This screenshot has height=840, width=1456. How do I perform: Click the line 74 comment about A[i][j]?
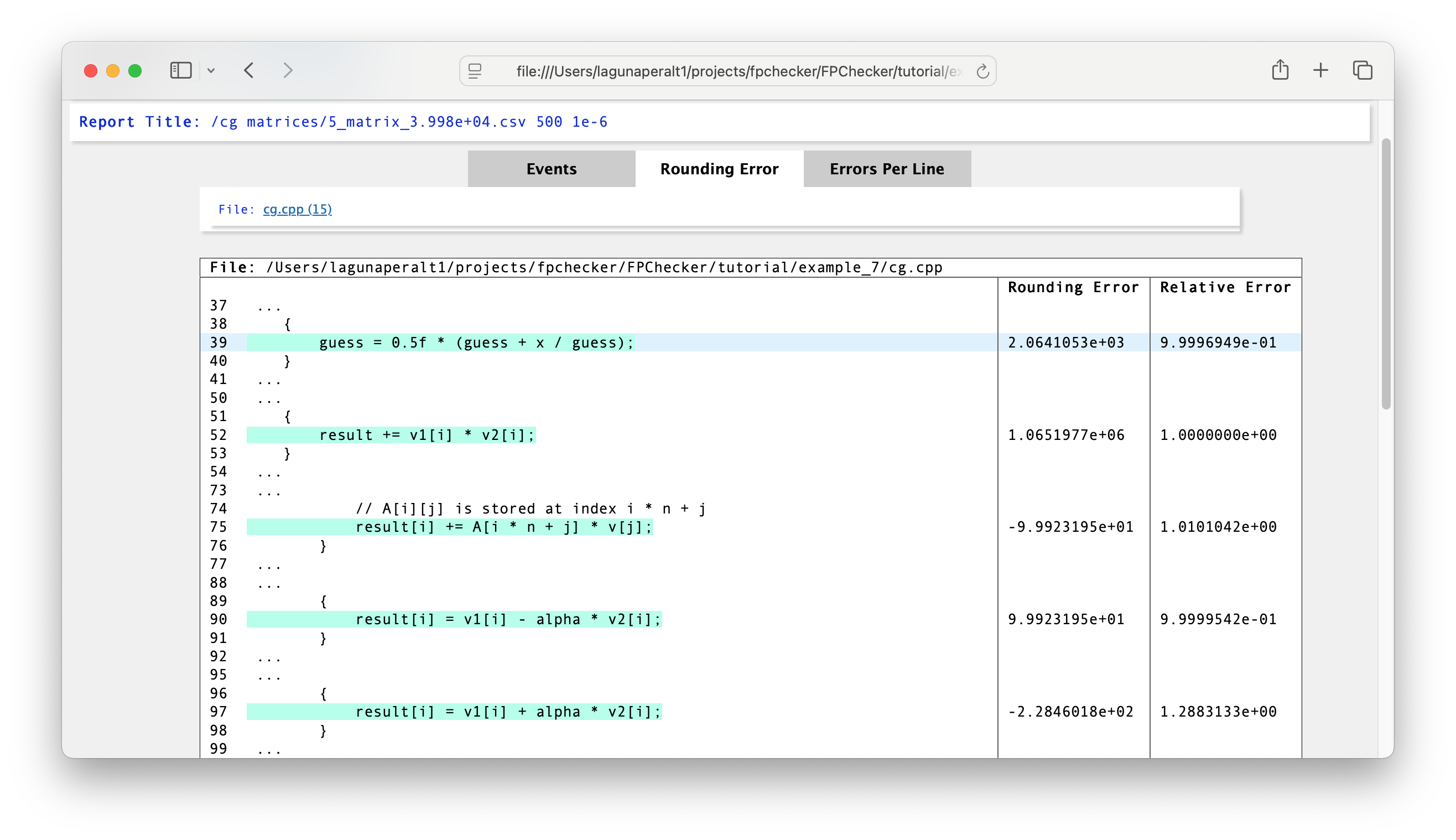coord(531,509)
